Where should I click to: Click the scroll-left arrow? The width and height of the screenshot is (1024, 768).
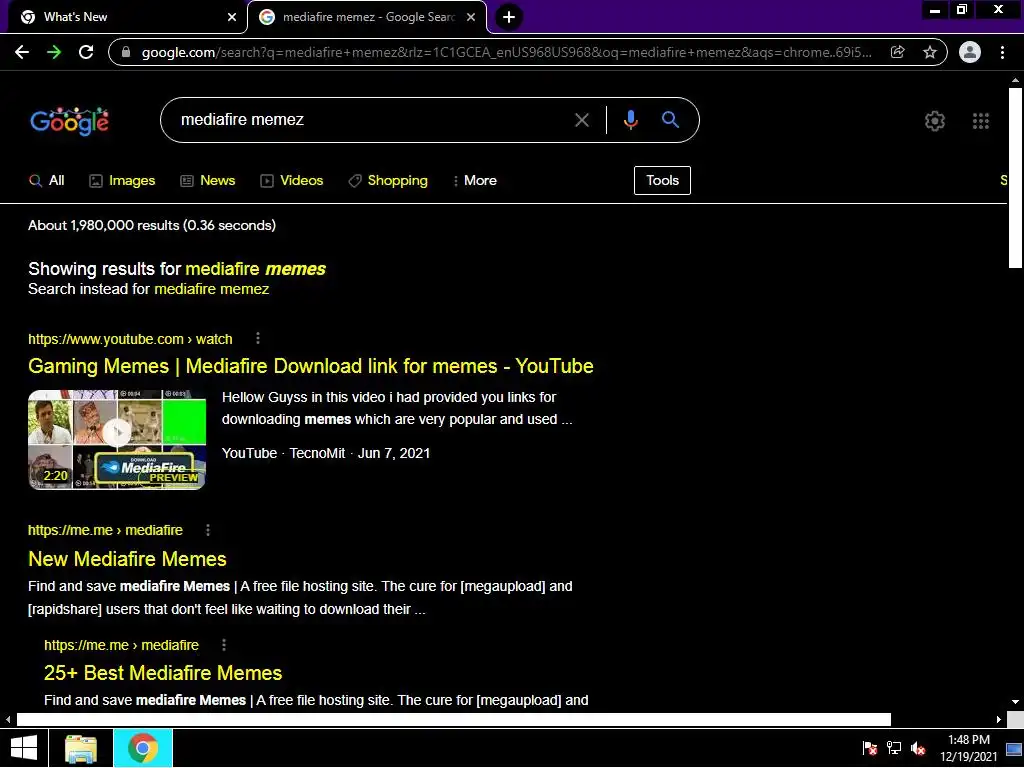8,720
